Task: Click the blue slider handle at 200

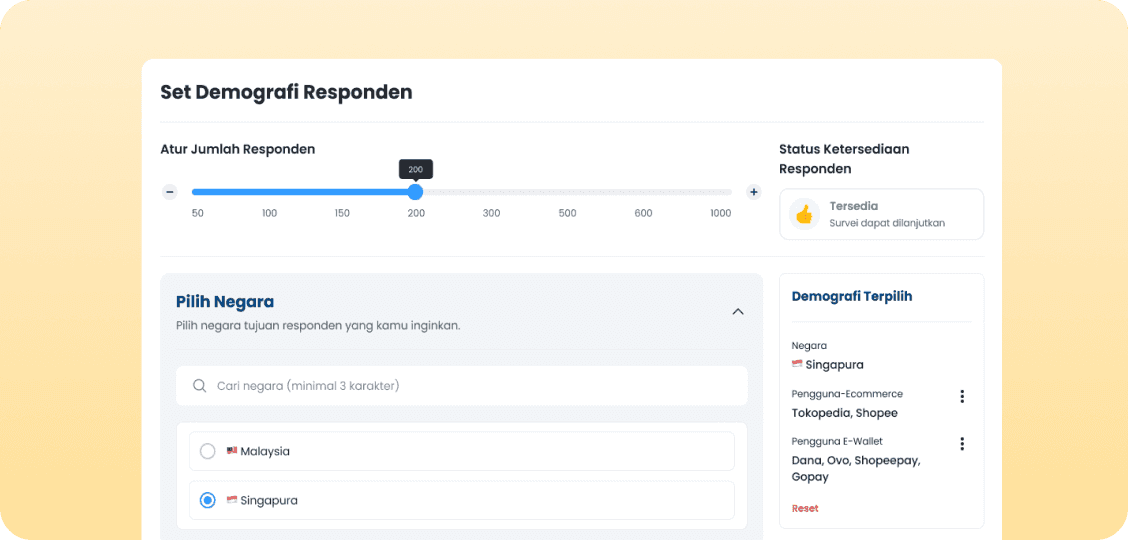Action: (415, 192)
